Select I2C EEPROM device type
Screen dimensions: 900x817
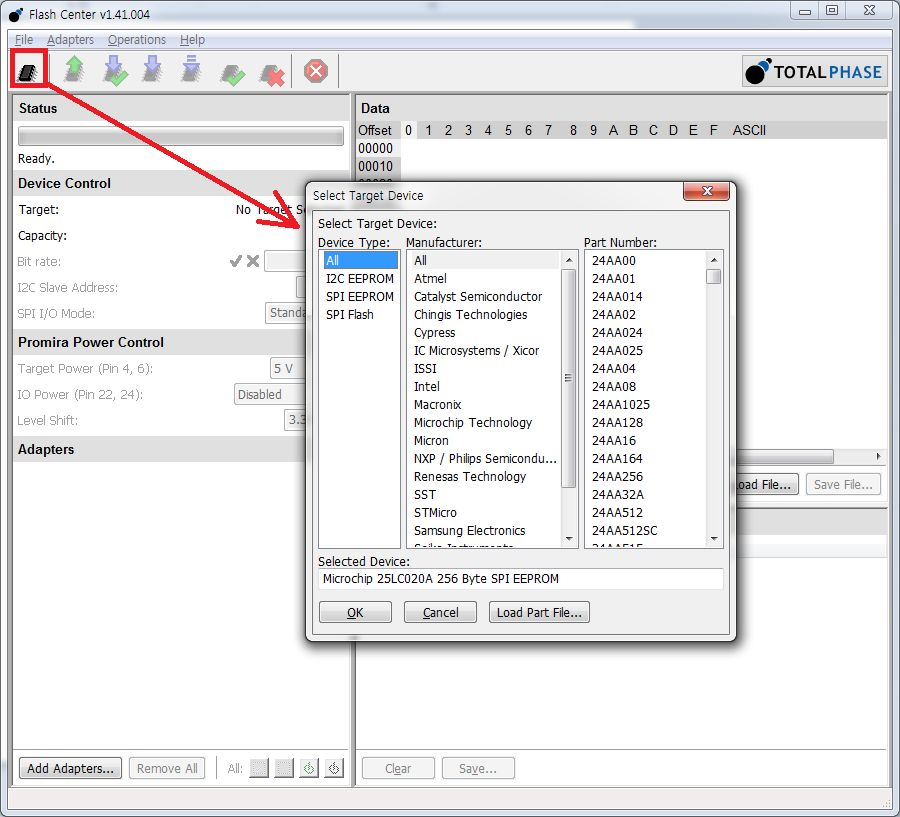(360, 278)
